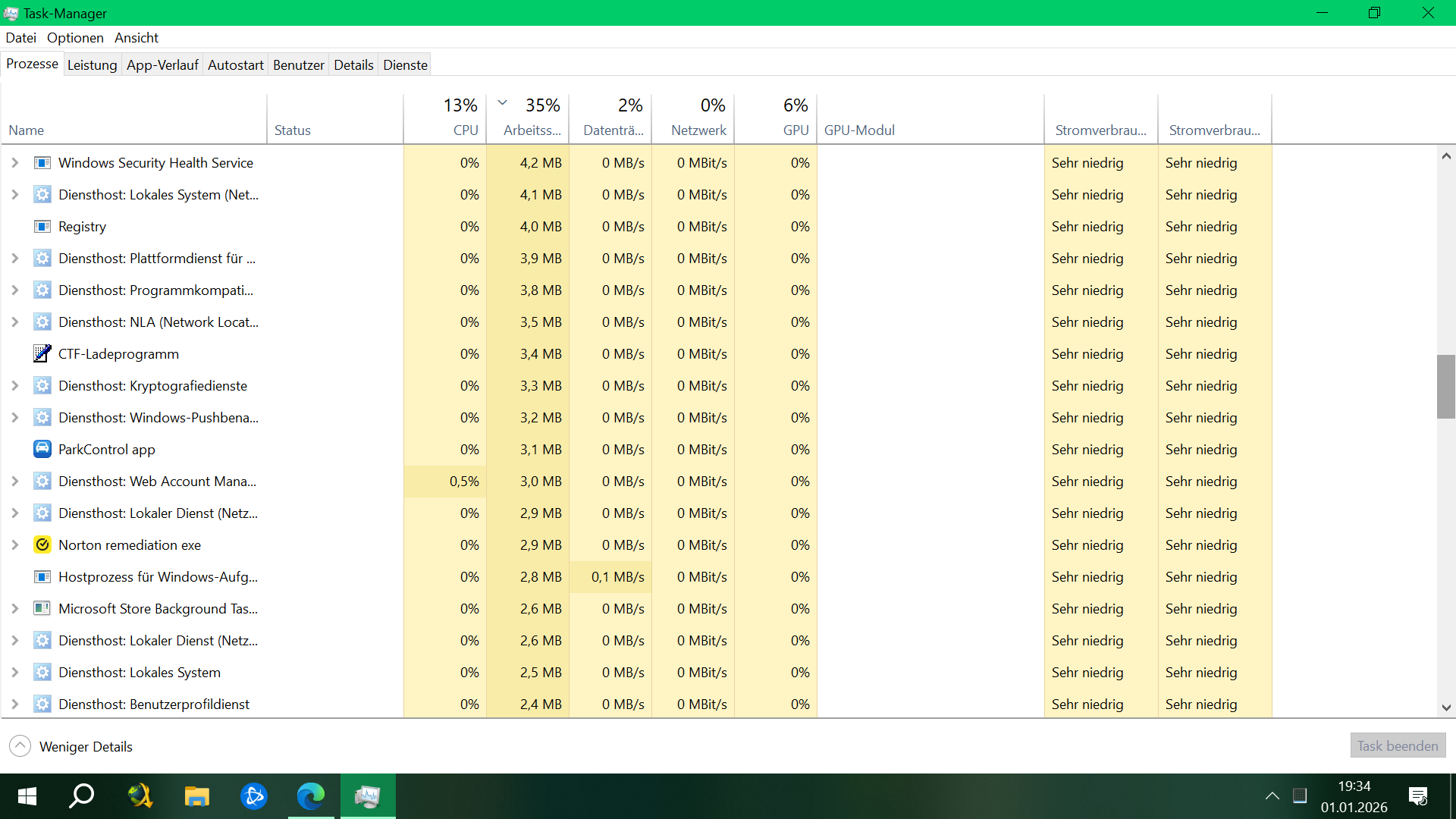The image size is (1456, 819).
Task: Click the Microsoft Store Background Task icon
Action: (x=42, y=608)
